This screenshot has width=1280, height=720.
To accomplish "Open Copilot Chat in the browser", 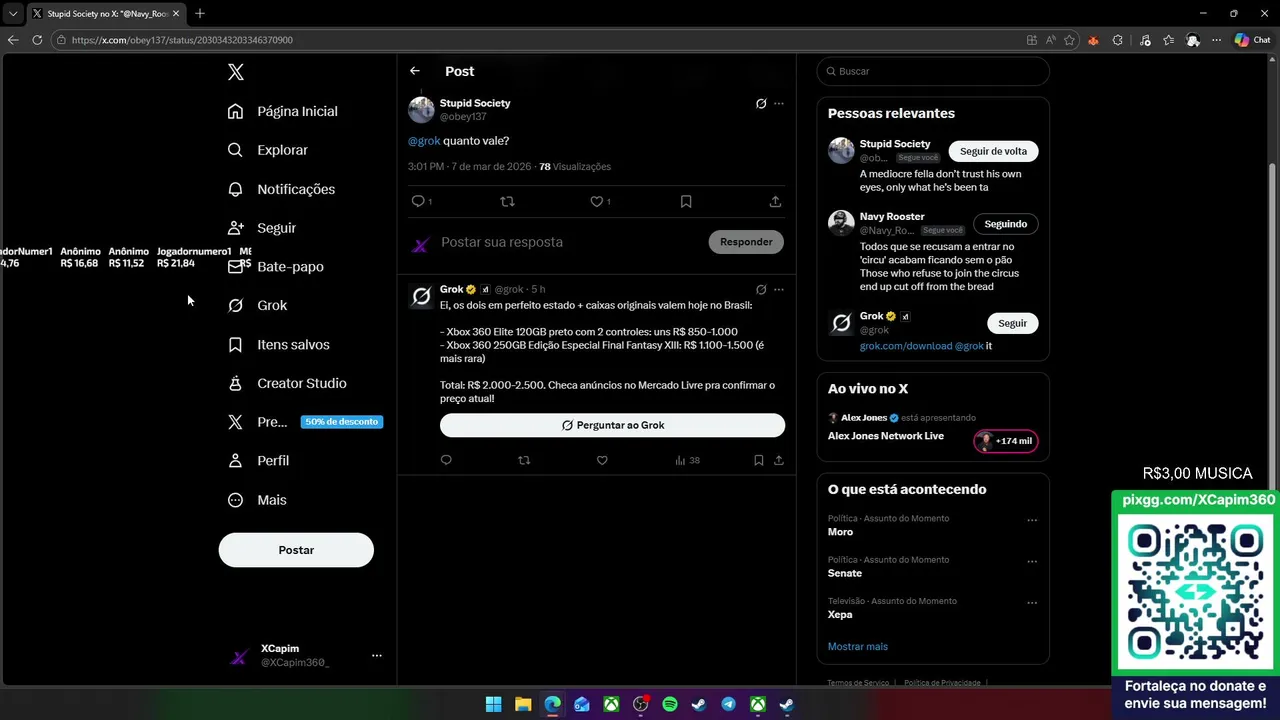I will pos(1252,40).
